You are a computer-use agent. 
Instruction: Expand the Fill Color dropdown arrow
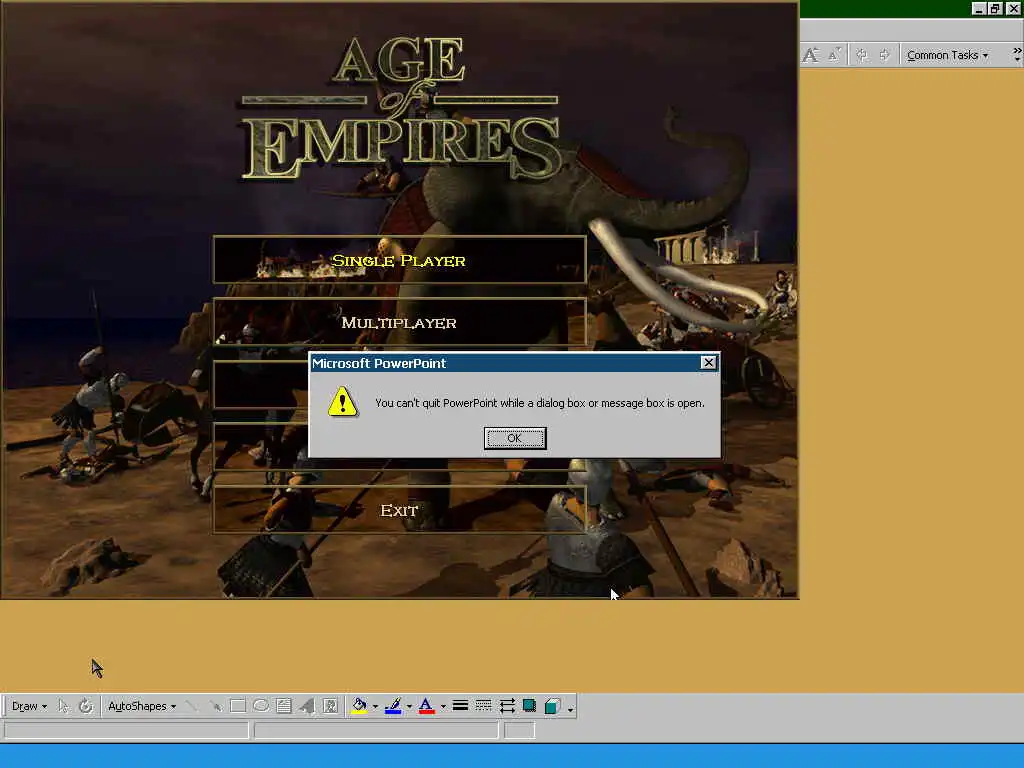tap(375, 706)
